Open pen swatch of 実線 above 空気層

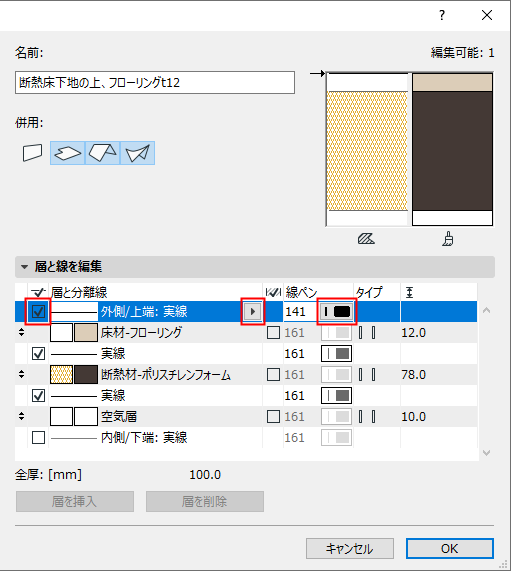pyautogui.click(x=337, y=395)
